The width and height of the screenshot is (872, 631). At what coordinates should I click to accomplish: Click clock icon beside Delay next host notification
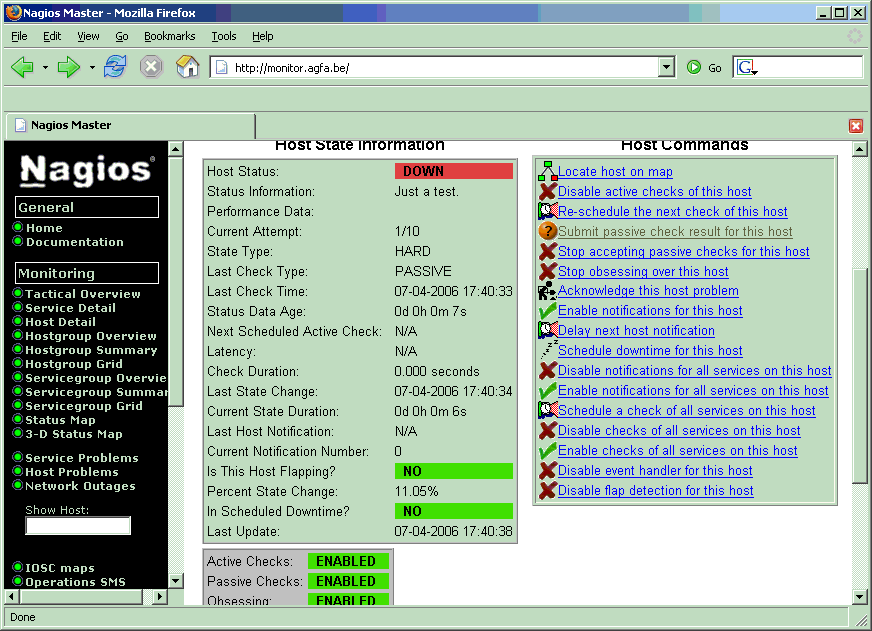click(547, 330)
